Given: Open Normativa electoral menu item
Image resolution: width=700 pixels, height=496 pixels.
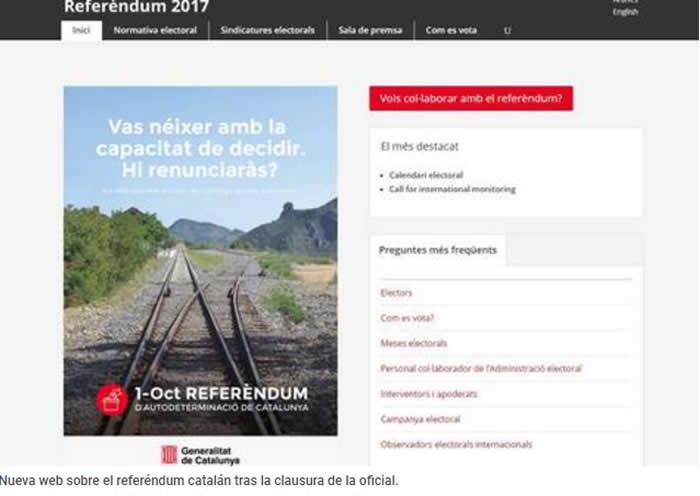Looking at the screenshot, I should coord(155,30).
